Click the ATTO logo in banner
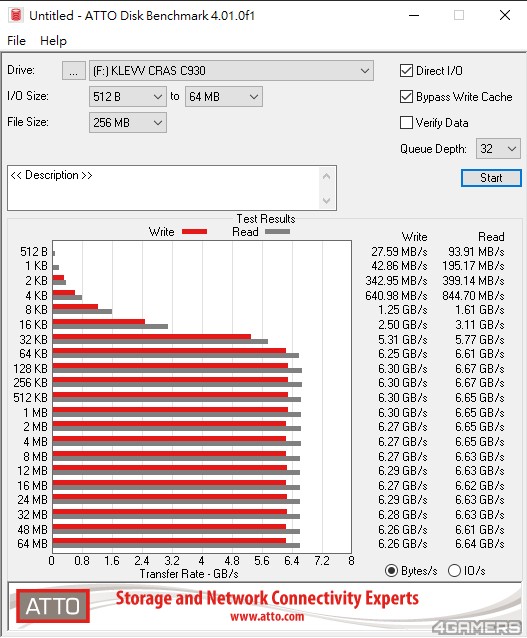527x638 pixels. 53,606
